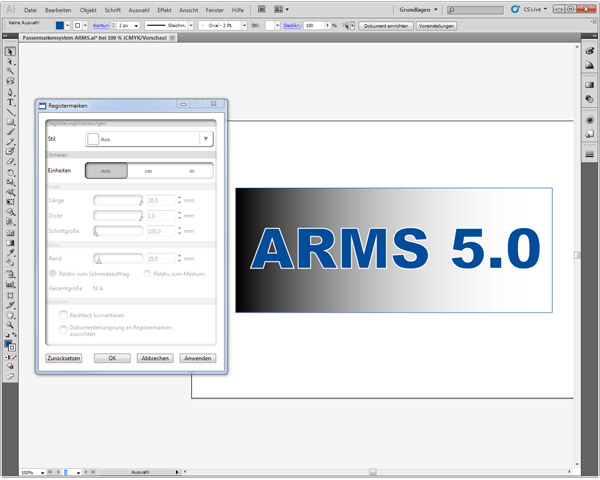600x480 pixels.
Task: Select the Hand tool
Action: (10, 315)
